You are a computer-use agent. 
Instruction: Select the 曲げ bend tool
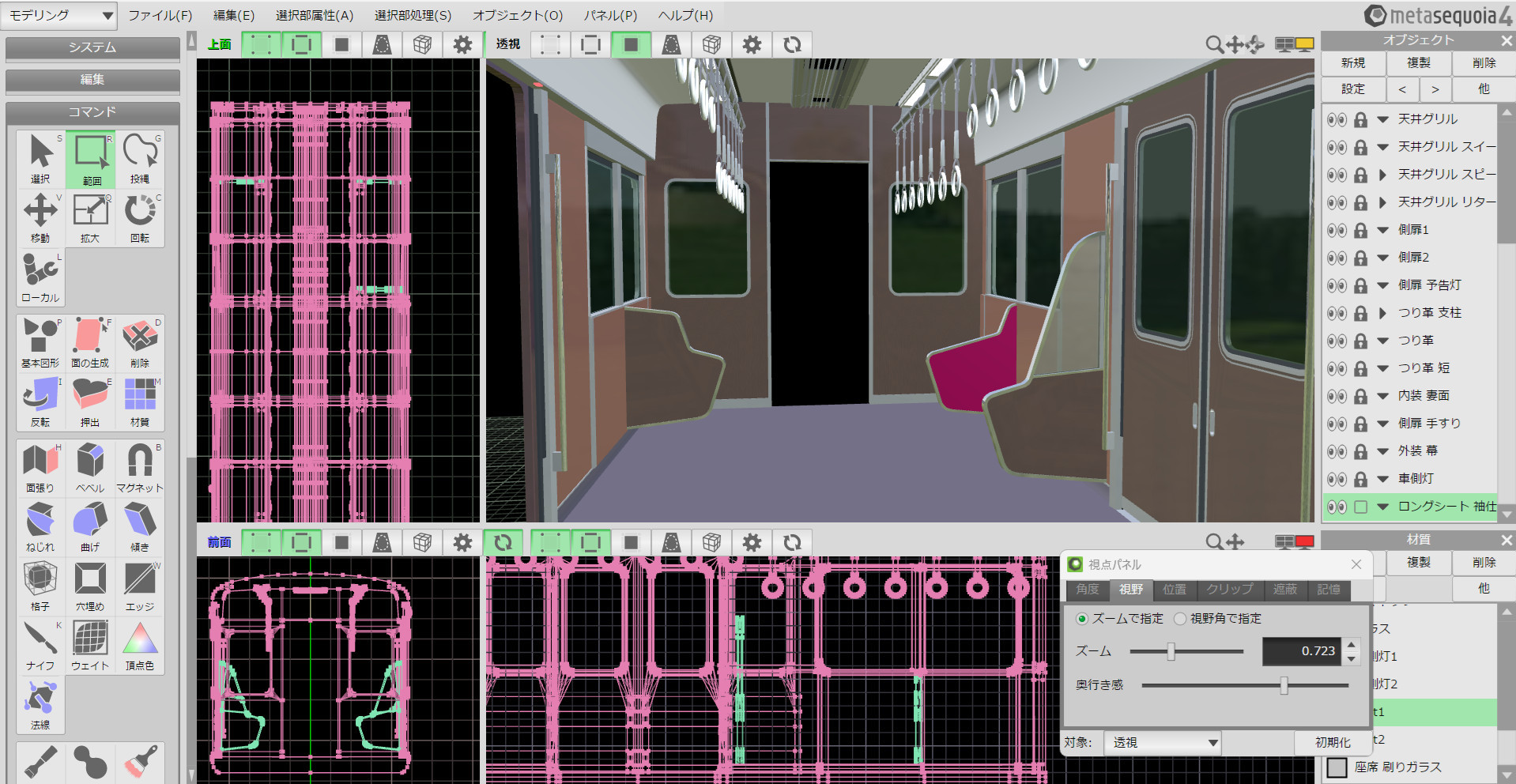tap(91, 527)
